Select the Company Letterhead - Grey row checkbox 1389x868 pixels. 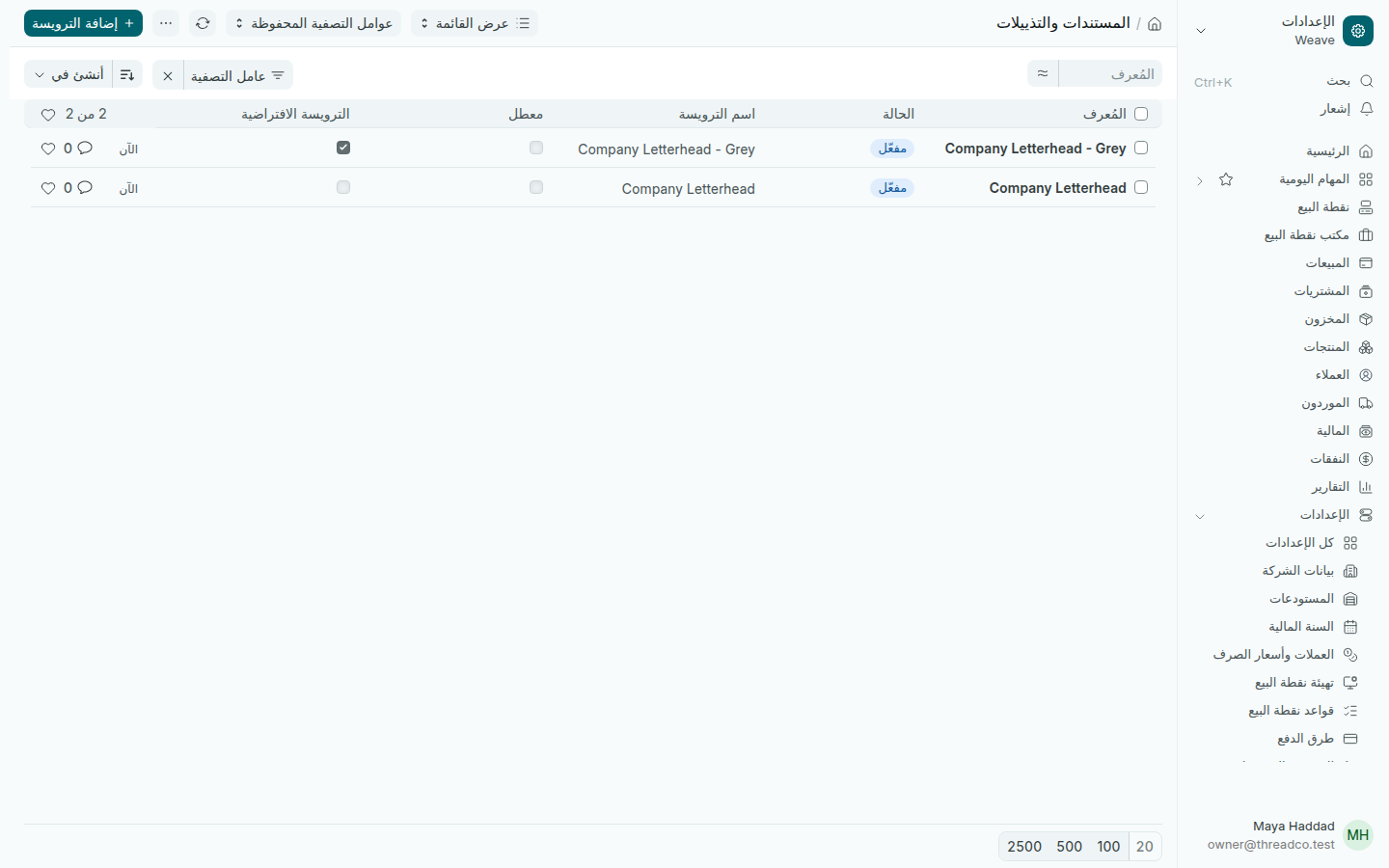[1141, 148]
